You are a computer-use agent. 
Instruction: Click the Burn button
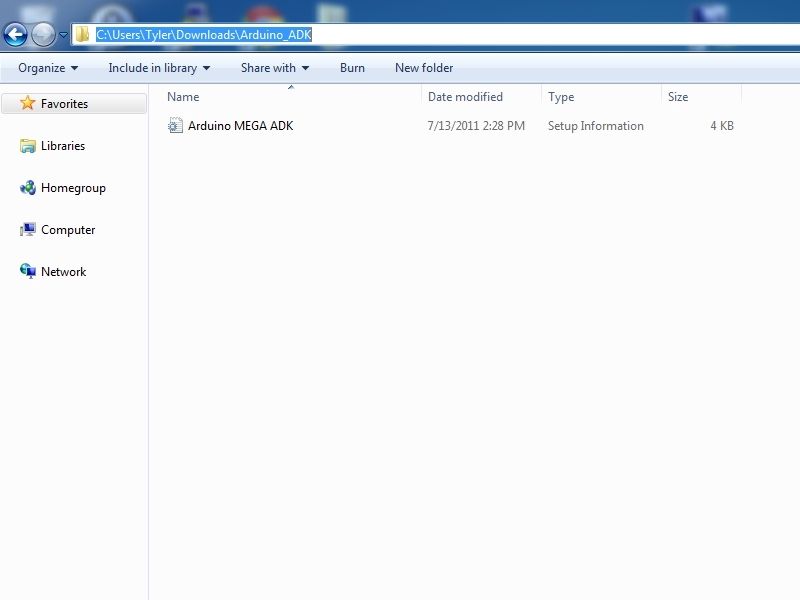coord(353,68)
